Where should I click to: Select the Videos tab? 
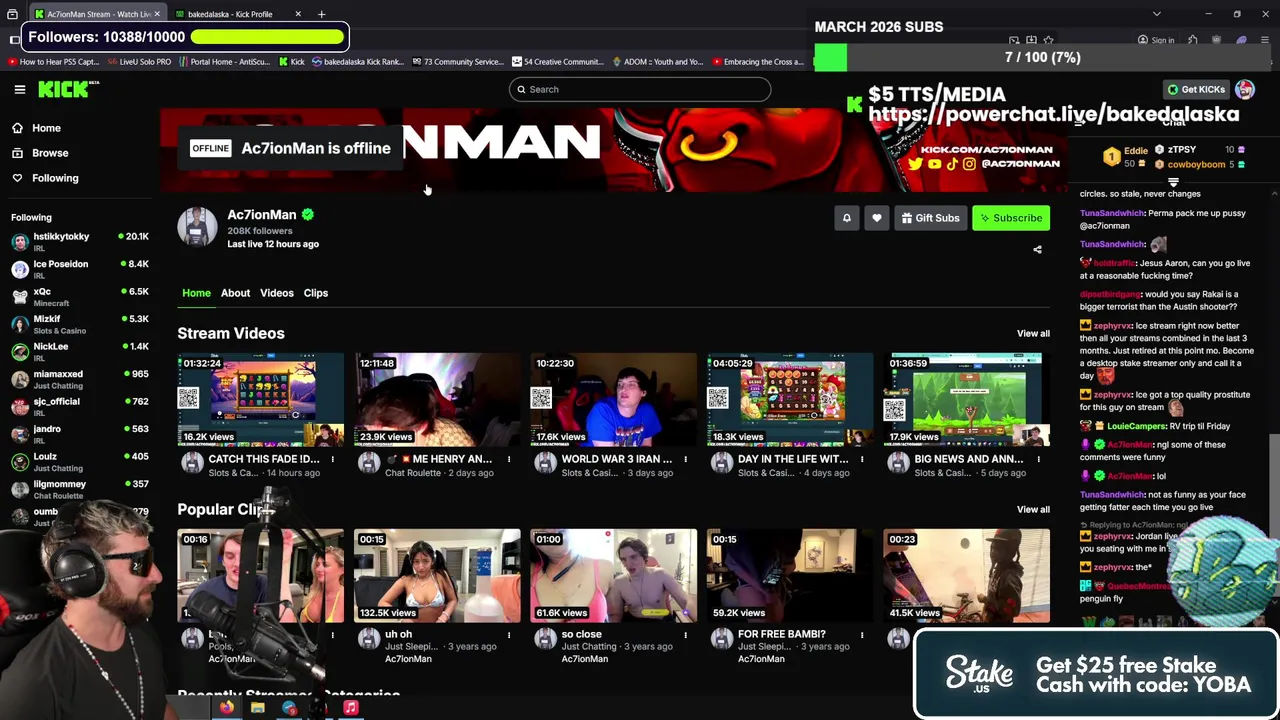click(277, 293)
